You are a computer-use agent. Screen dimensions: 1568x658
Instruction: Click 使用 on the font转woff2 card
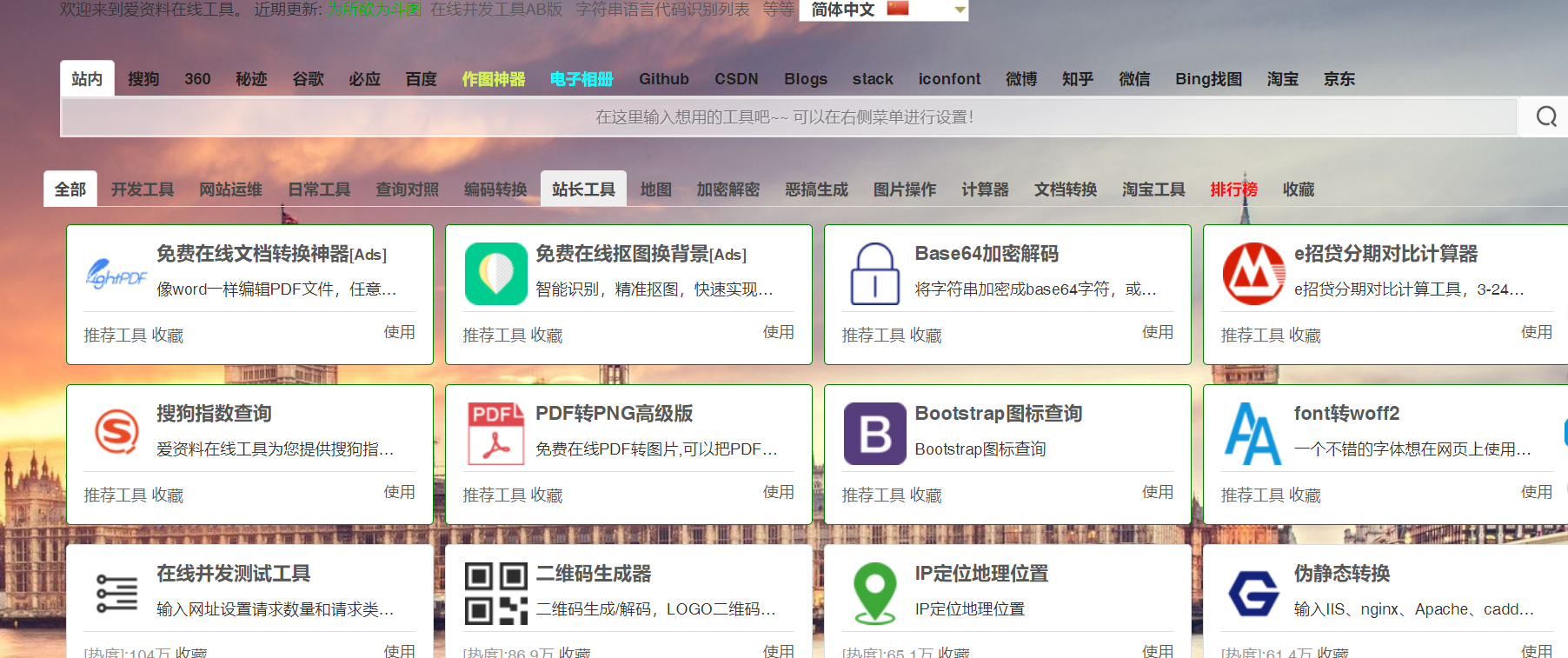click(x=1537, y=492)
